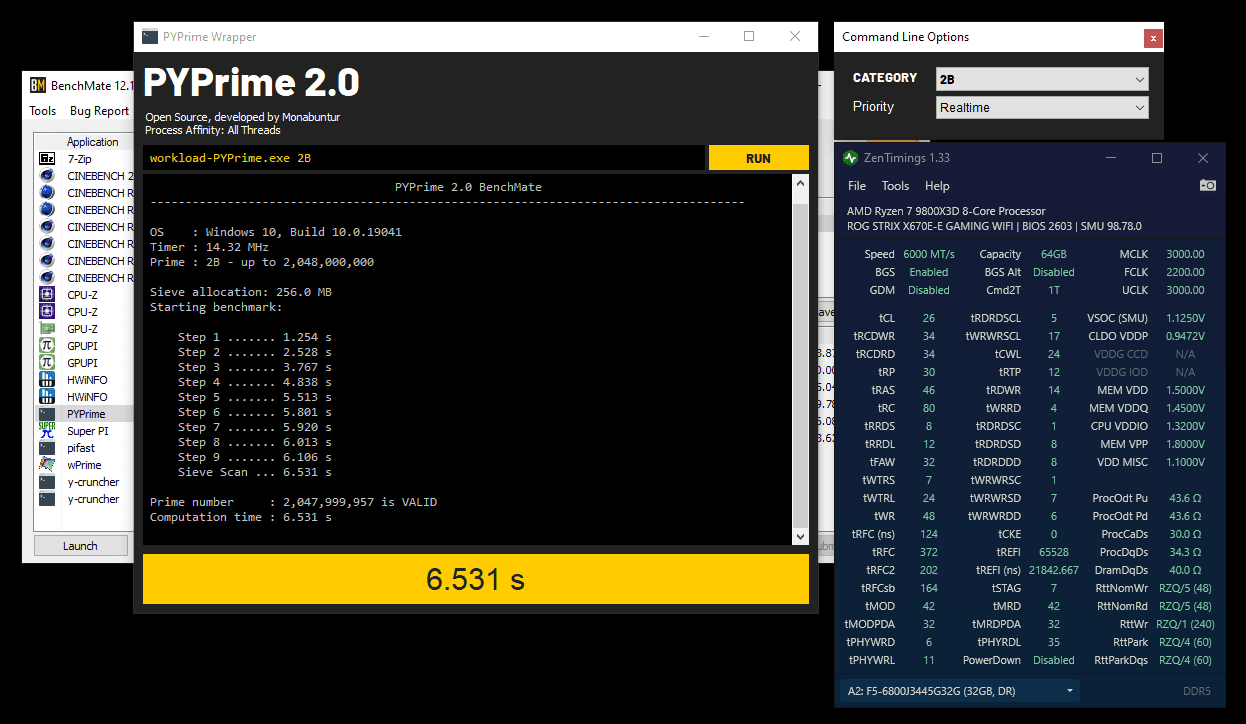Select the Super PI row label in BenchMate
1246x724 pixels.
(x=88, y=431)
